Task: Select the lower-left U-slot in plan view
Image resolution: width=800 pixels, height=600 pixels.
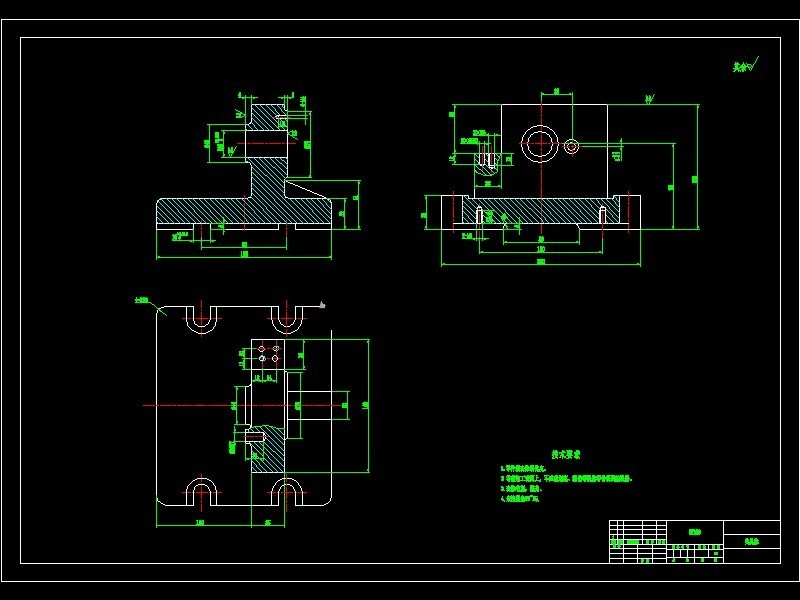Action: [x=202, y=492]
